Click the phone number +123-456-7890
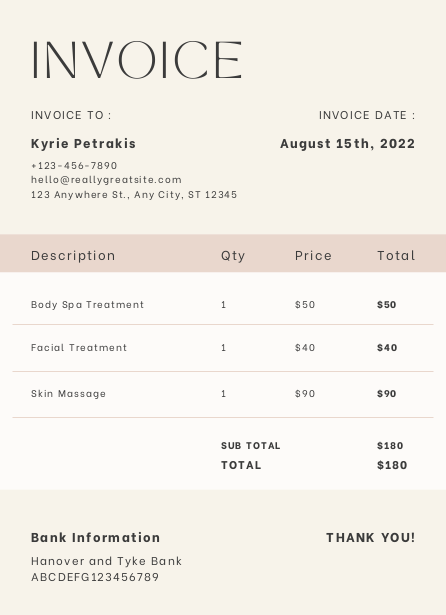The image size is (446, 615). pyautogui.click(x=74, y=166)
